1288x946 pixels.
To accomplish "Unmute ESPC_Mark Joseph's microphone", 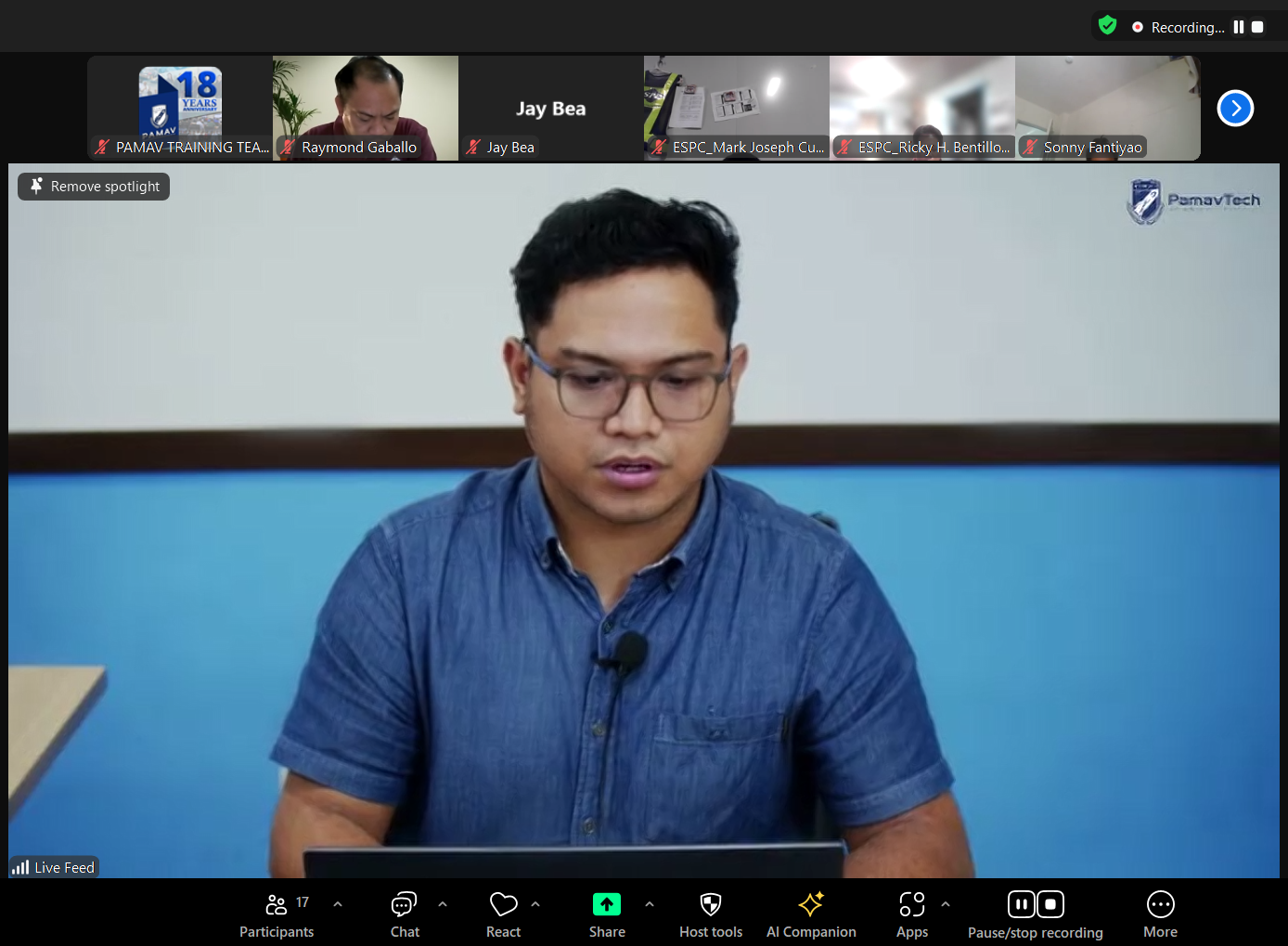I will (x=659, y=147).
